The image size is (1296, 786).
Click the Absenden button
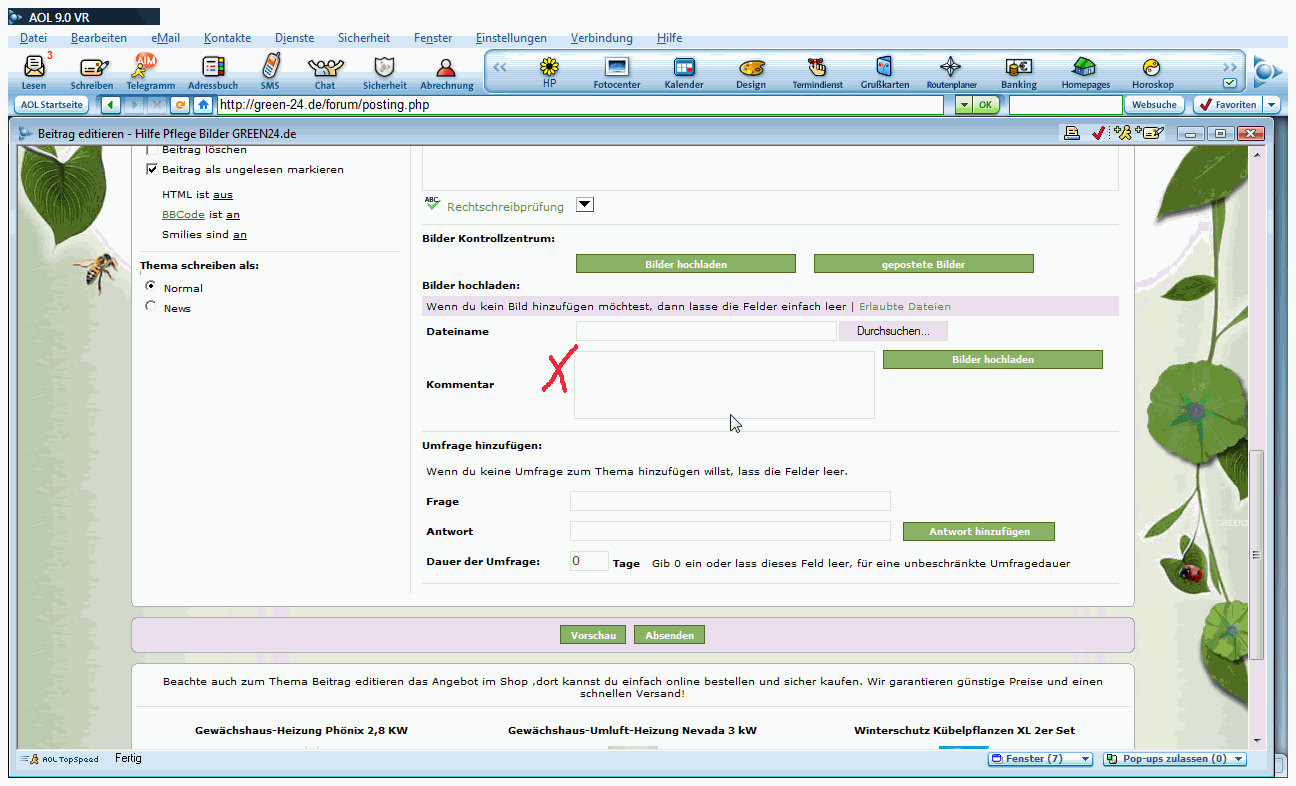[669, 635]
